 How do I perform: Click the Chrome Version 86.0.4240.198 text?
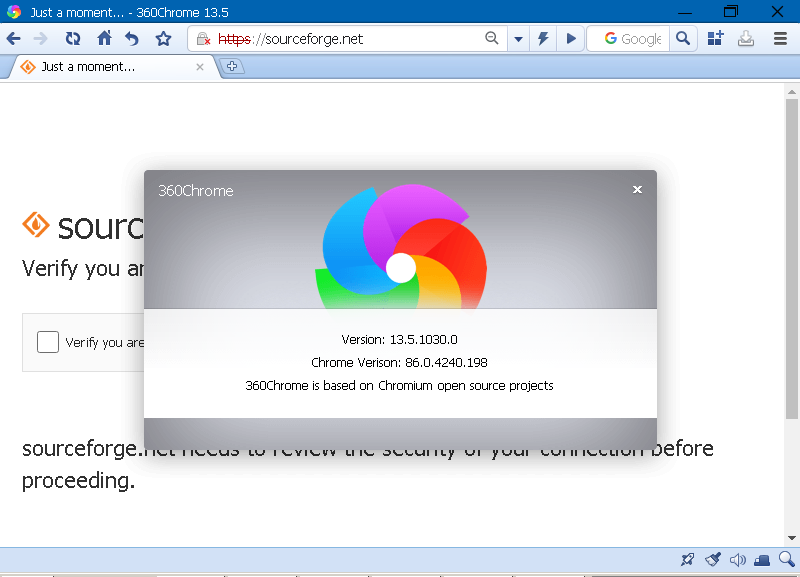click(x=399, y=363)
